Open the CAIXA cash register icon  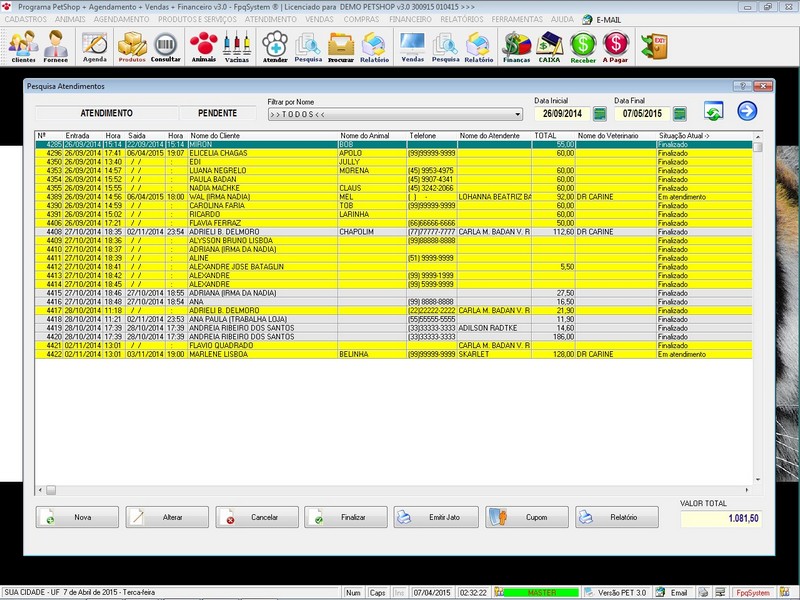tap(549, 46)
